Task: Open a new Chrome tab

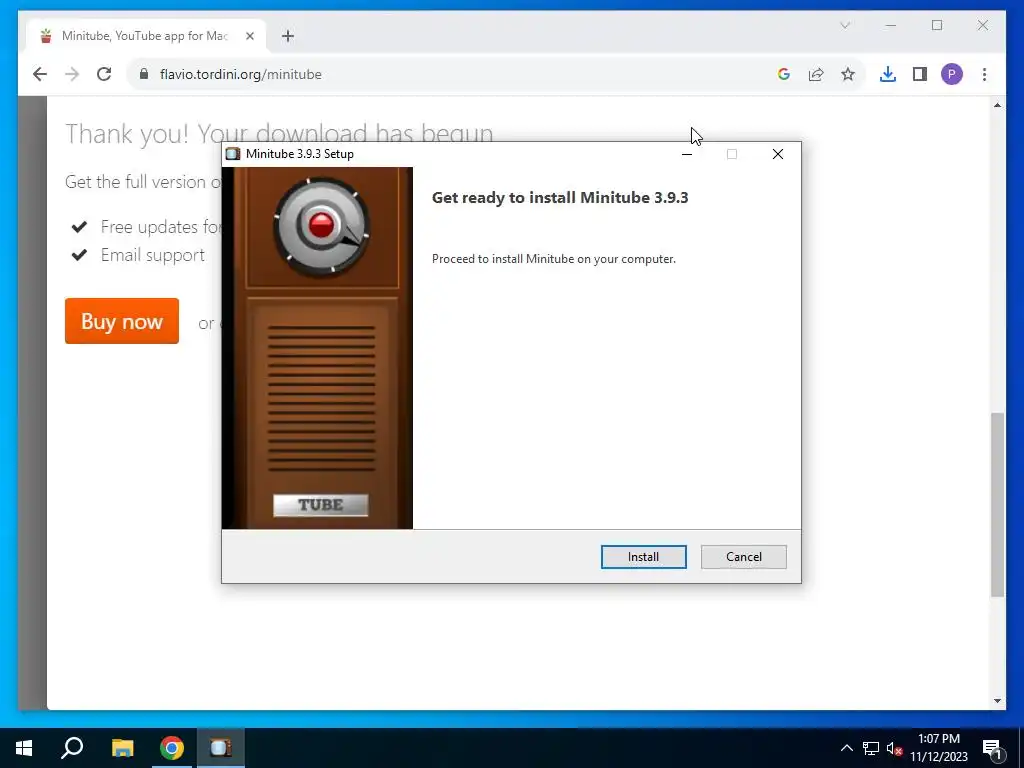Action: click(x=288, y=36)
